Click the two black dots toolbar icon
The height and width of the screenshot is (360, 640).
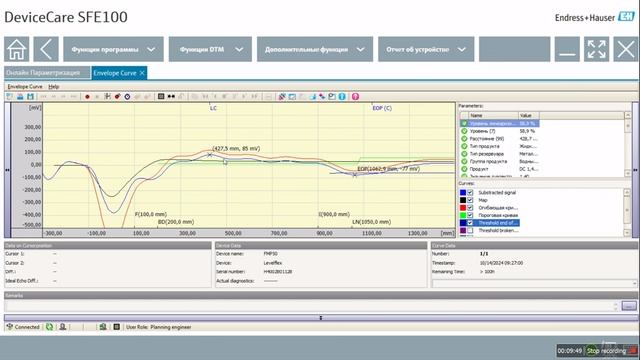point(171,96)
